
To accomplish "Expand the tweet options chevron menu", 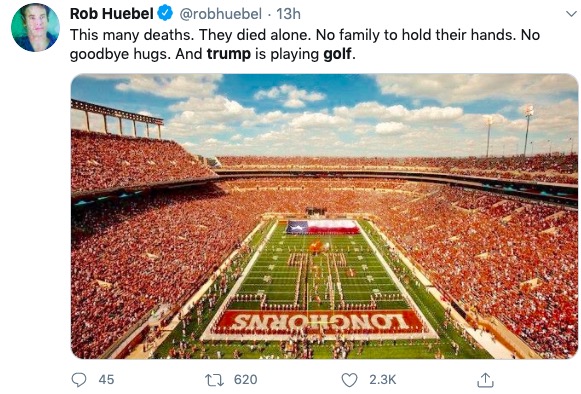I will point(572,14).
